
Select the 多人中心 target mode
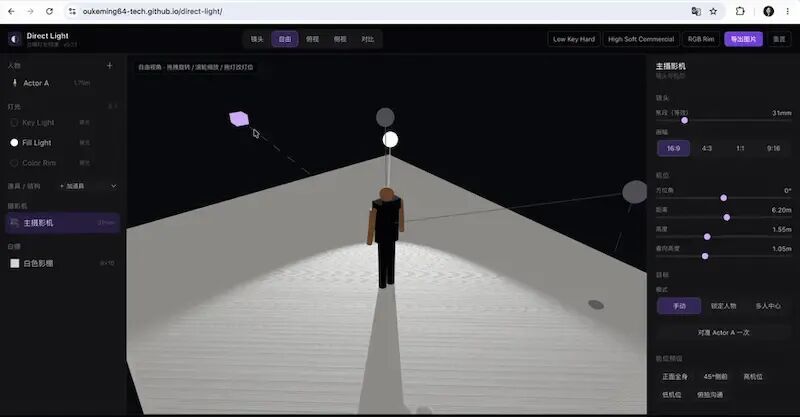pyautogui.click(x=768, y=306)
